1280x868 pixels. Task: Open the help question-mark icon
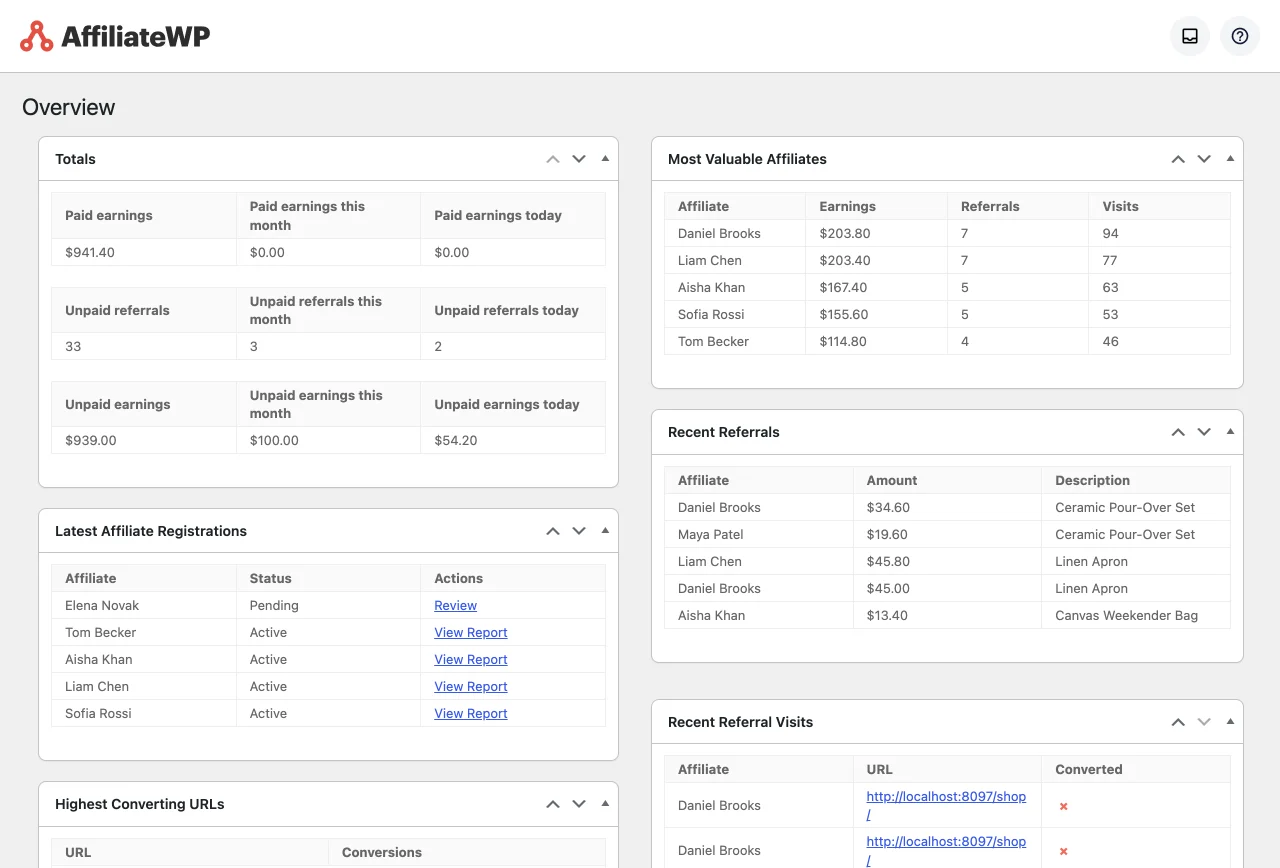pyautogui.click(x=1240, y=36)
